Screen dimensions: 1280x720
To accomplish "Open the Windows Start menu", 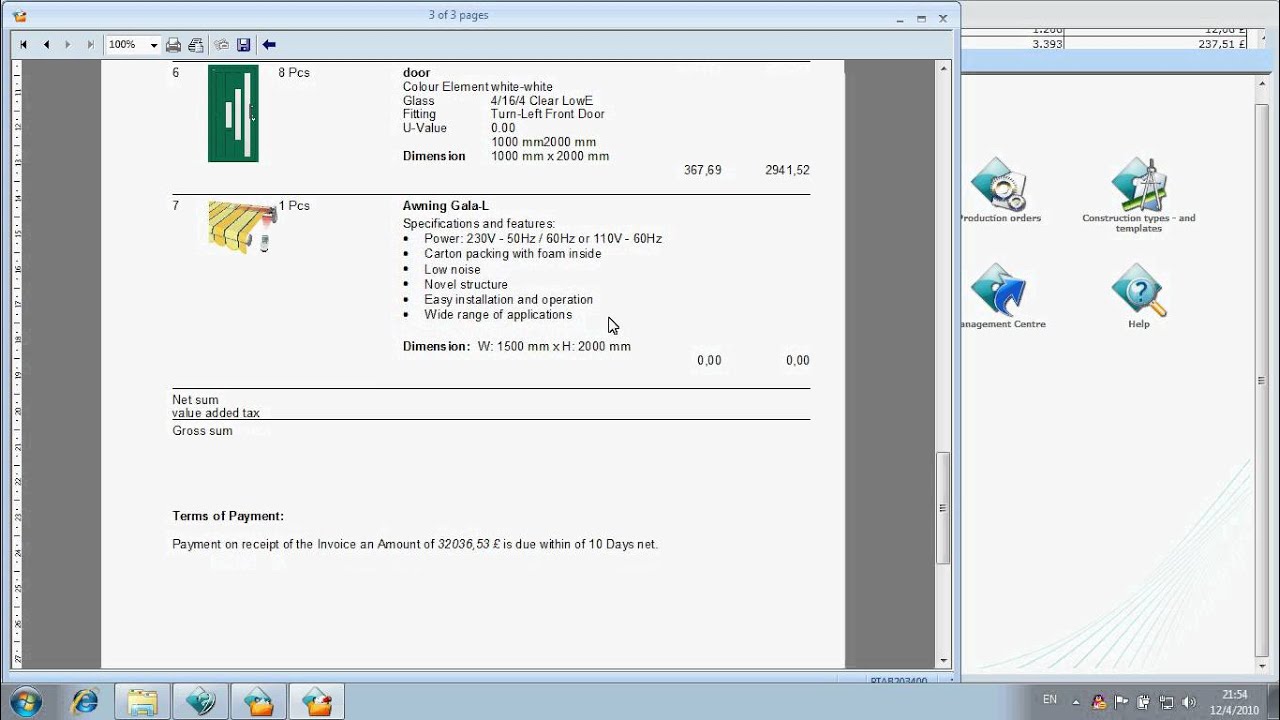I will point(26,701).
